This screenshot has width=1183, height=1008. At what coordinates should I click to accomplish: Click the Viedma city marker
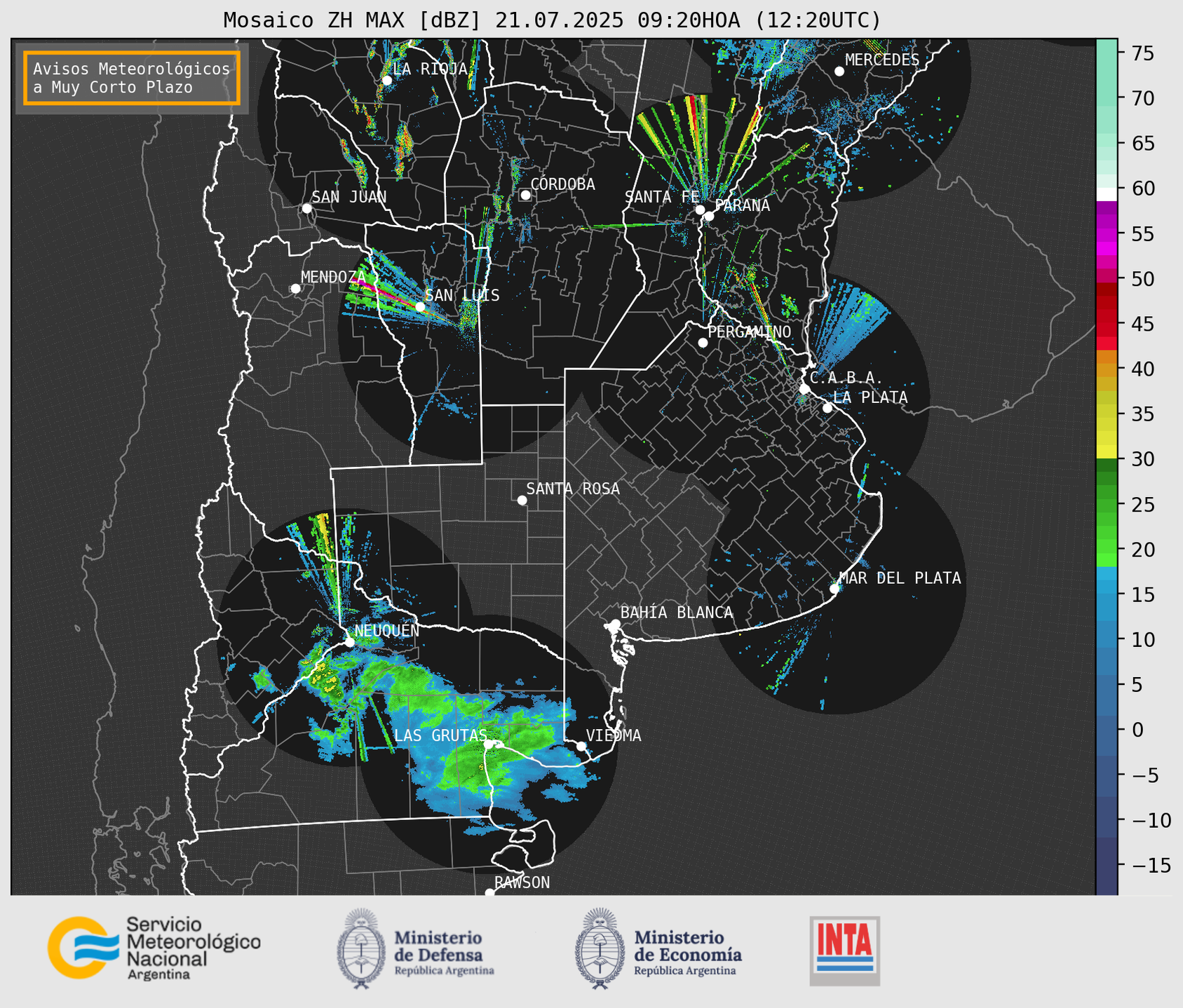pyautogui.click(x=581, y=746)
